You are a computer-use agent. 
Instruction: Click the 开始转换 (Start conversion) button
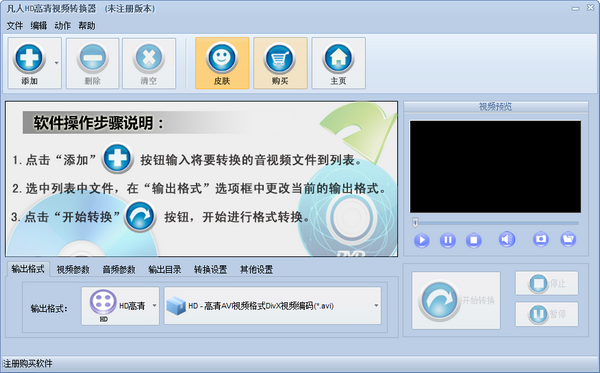tap(456, 300)
